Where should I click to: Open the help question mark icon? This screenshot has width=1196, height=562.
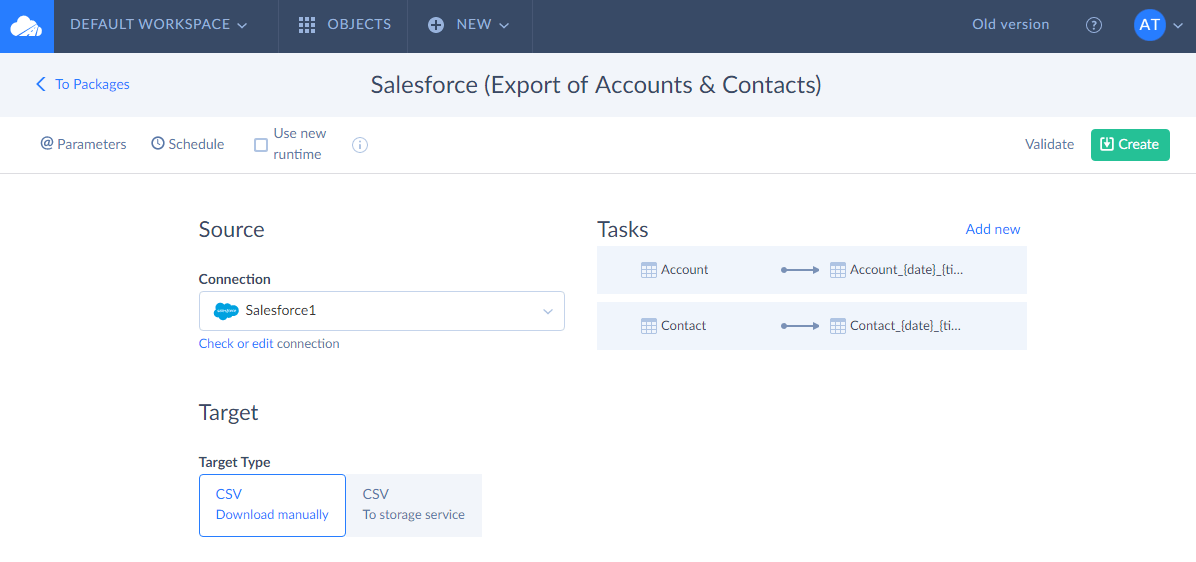click(1094, 25)
